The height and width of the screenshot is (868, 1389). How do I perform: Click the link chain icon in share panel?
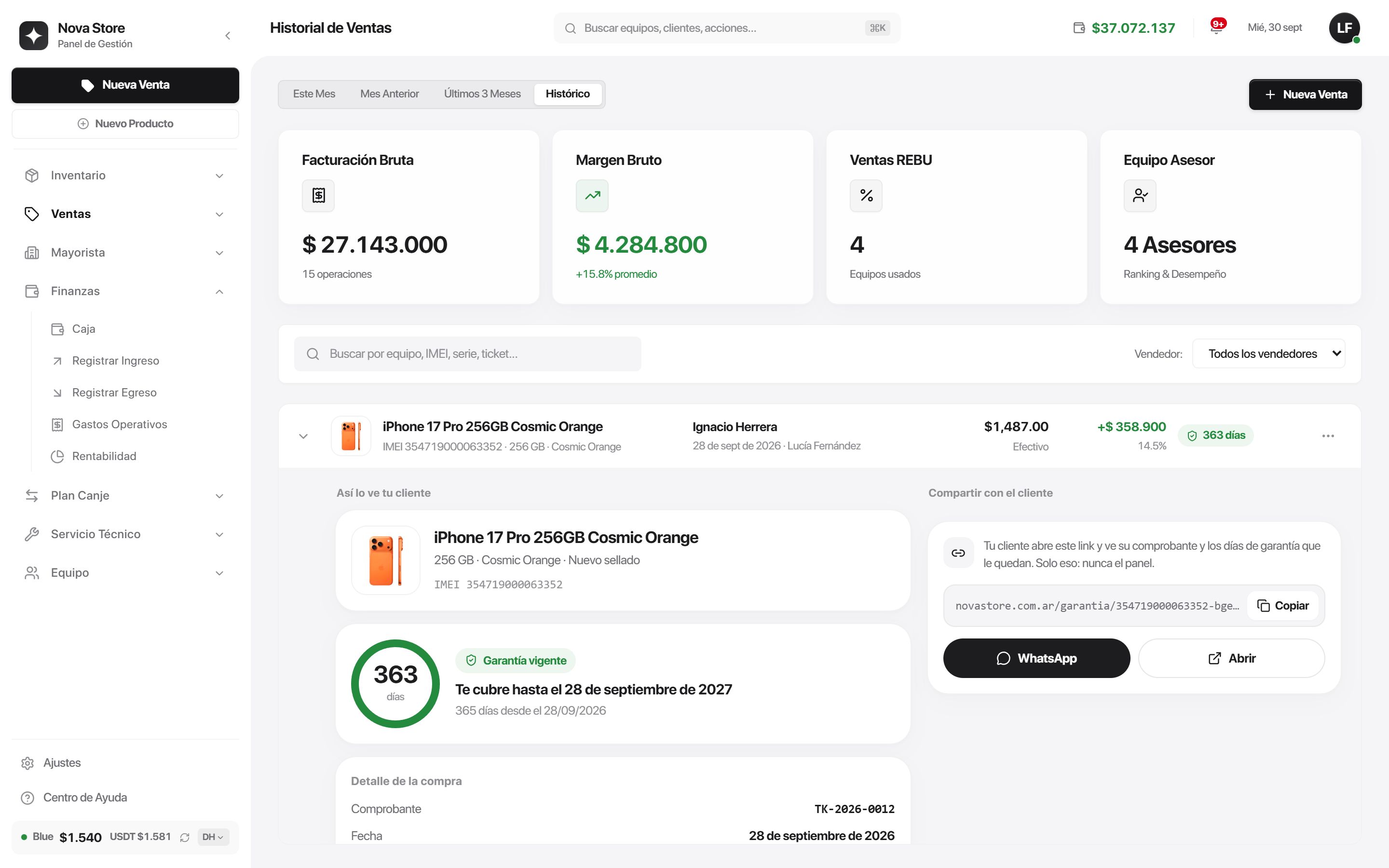pyautogui.click(x=958, y=553)
